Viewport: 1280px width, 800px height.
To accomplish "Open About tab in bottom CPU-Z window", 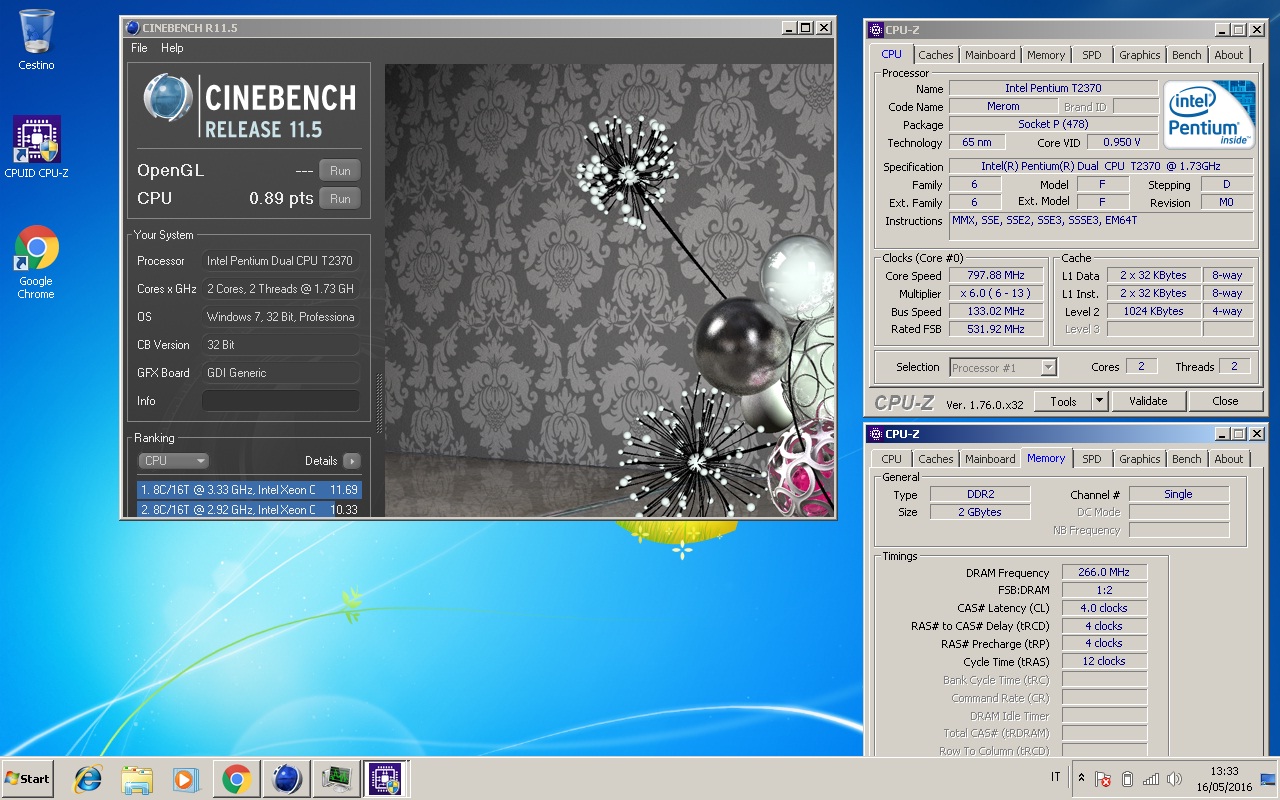I will [x=1229, y=459].
